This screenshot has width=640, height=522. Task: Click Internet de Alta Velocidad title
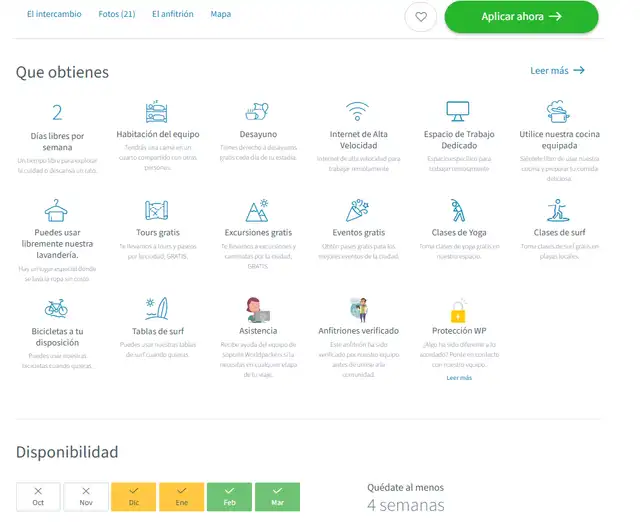358,140
